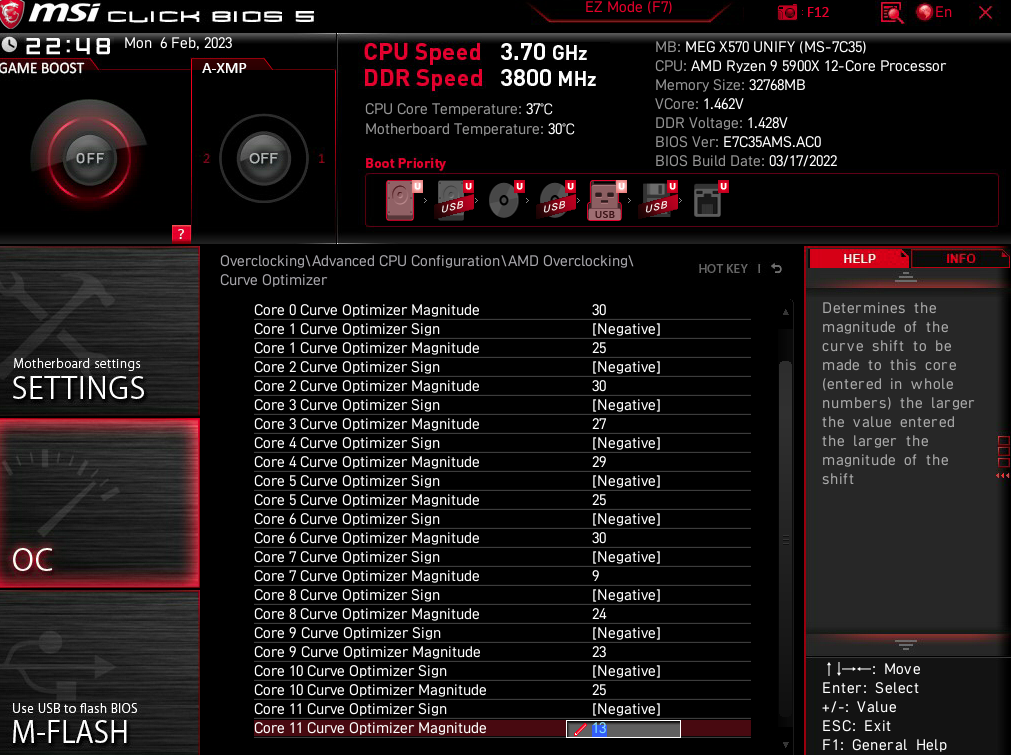
Task: Select the USB key boot device icon
Action: [x=606, y=201]
